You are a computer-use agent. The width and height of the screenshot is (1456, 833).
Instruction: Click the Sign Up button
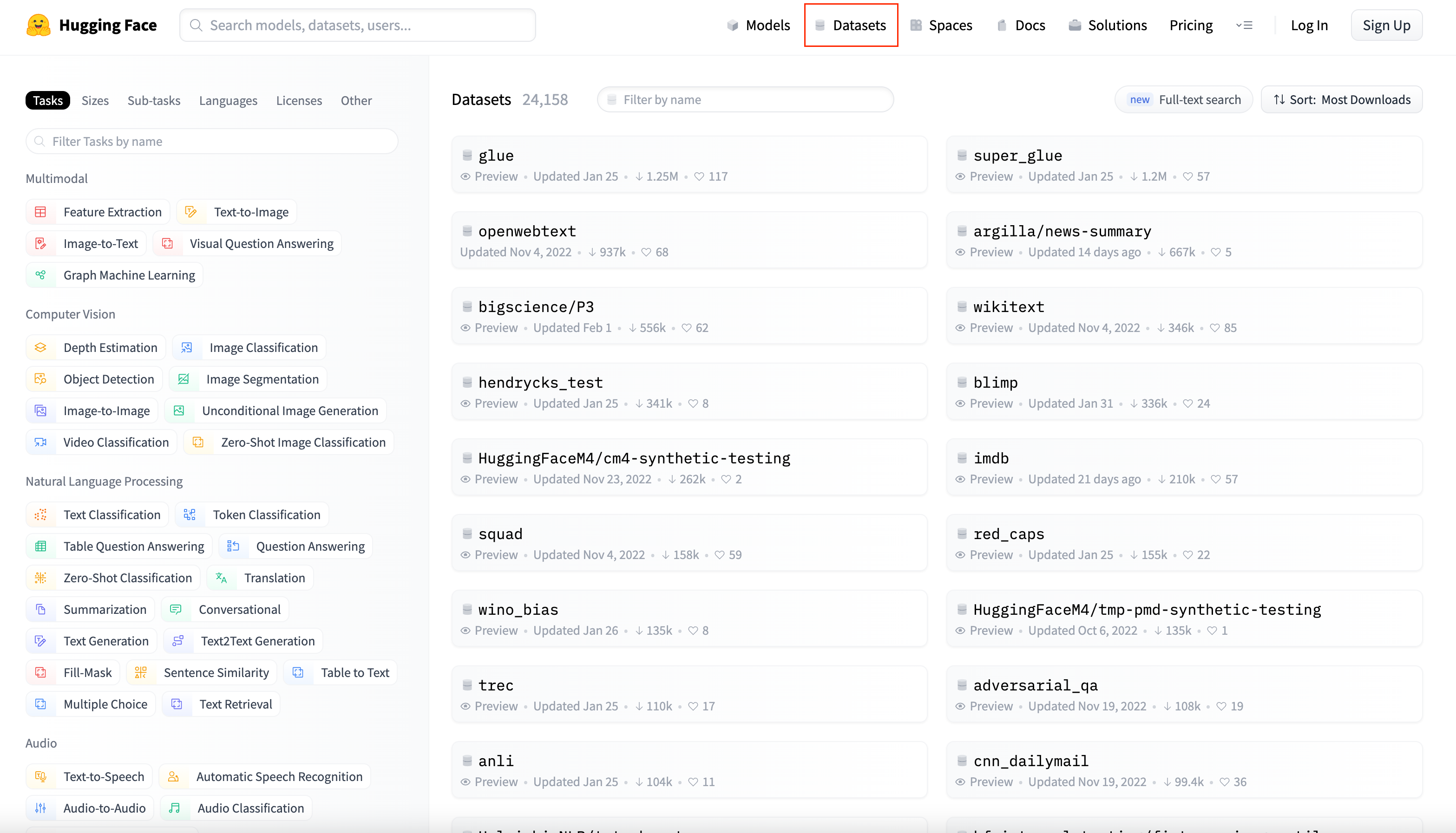(x=1386, y=25)
